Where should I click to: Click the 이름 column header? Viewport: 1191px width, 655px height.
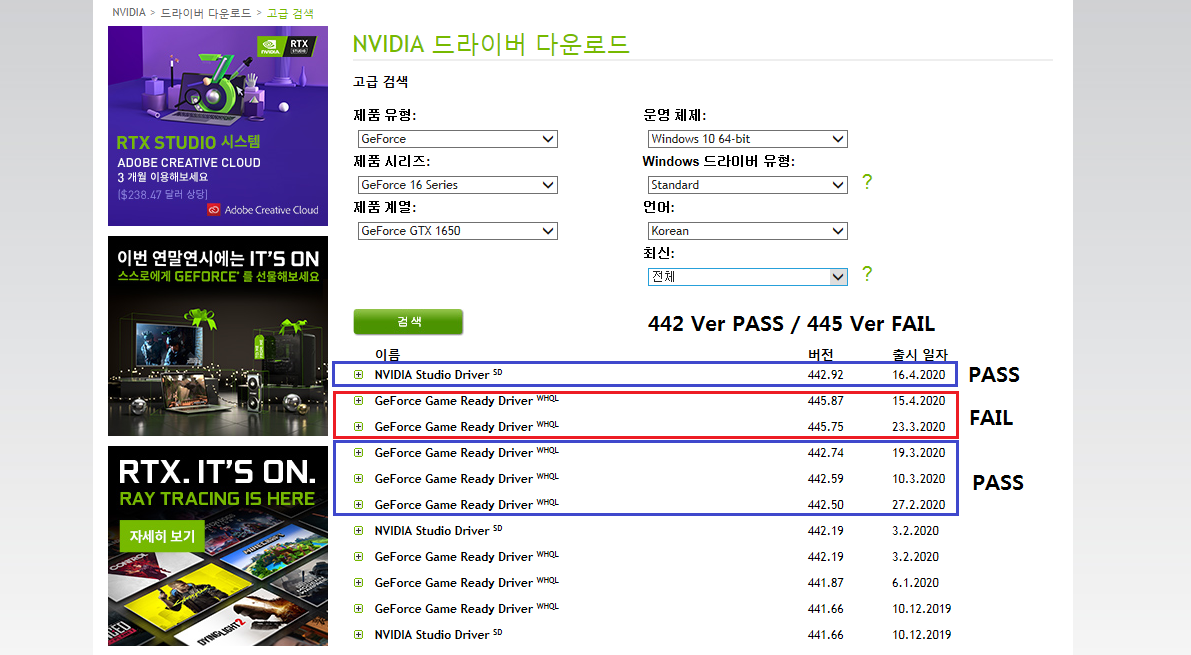click(387, 354)
